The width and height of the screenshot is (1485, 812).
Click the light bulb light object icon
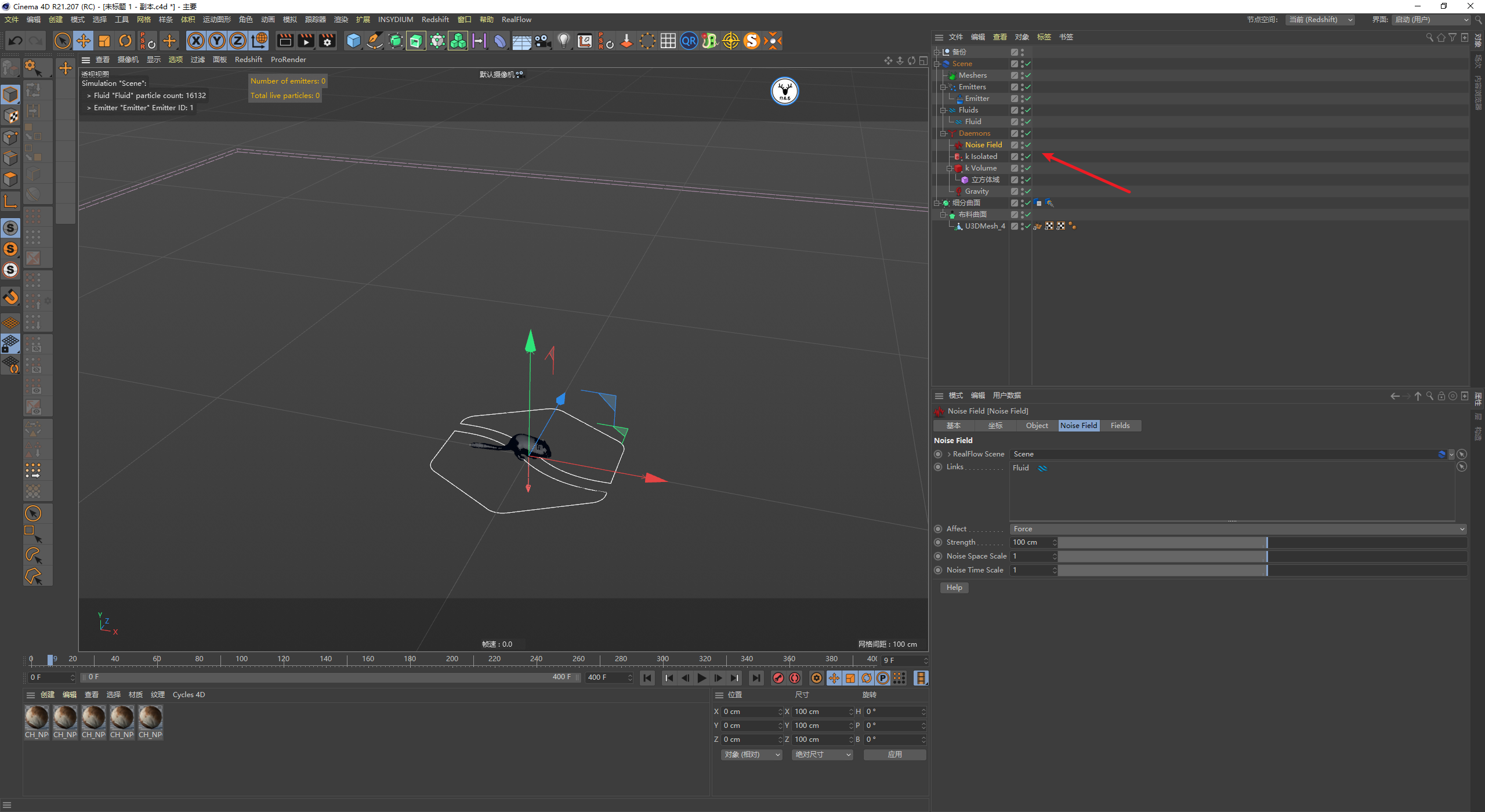pos(563,41)
